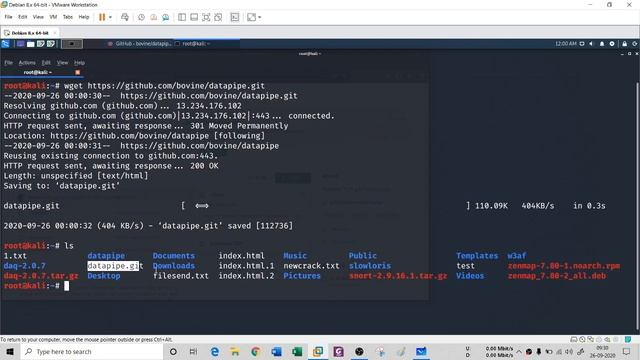Image resolution: width=640 pixels, height=360 pixels.
Task: Open the snapshot manager icon
Action: pyautogui.click(x=166, y=17)
